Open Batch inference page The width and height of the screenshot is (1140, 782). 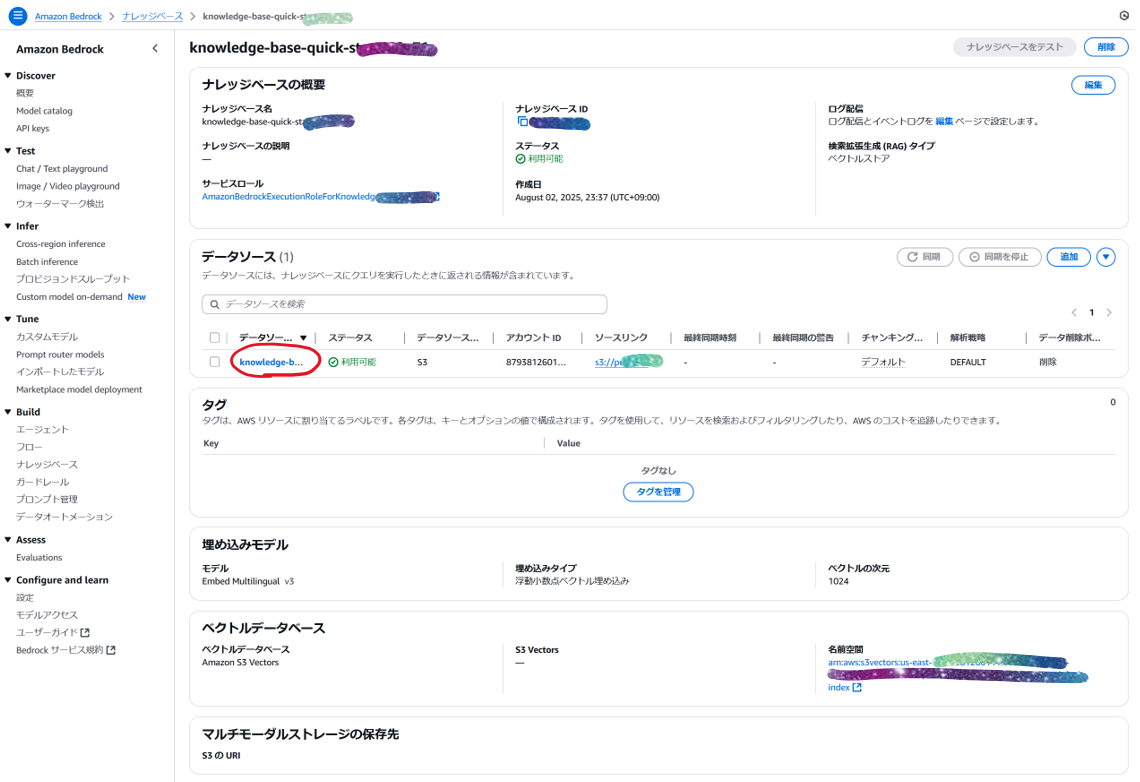47,262
